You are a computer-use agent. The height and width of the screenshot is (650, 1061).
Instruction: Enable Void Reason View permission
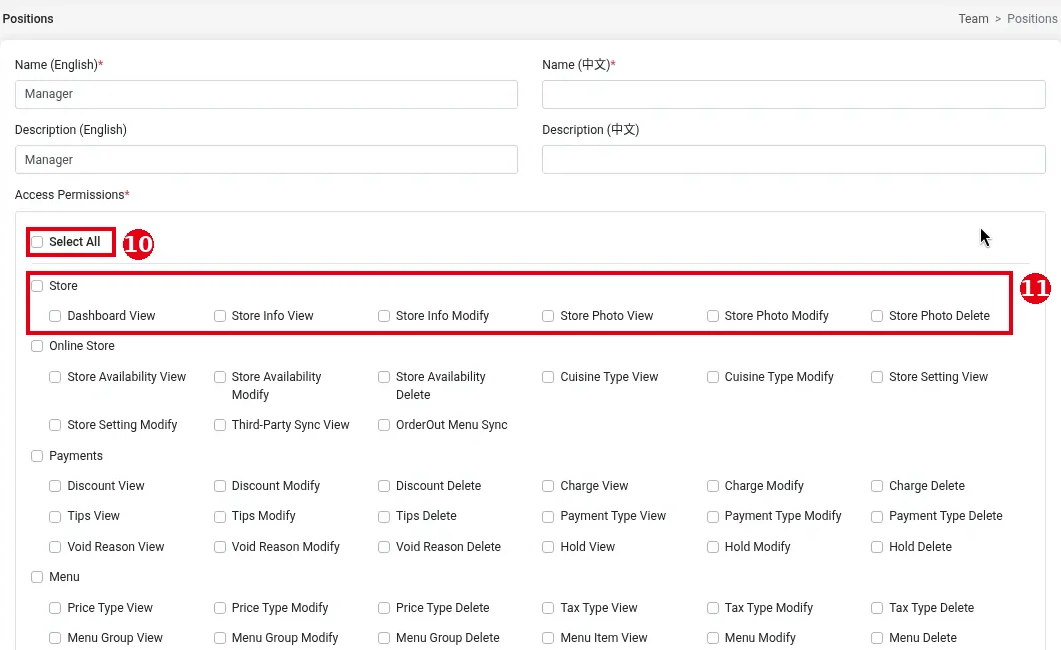pyautogui.click(x=55, y=547)
